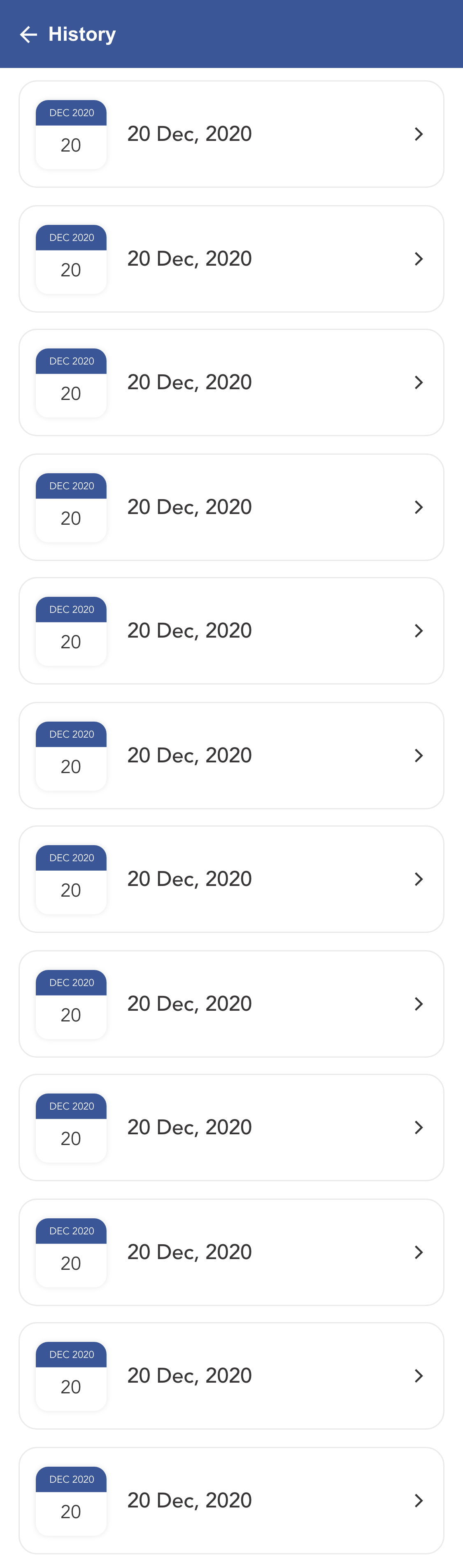Open the sixth entry's "20 Dec, 2020" label
463x1568 pixels.
pyautogui.click(x=189, y=755)
